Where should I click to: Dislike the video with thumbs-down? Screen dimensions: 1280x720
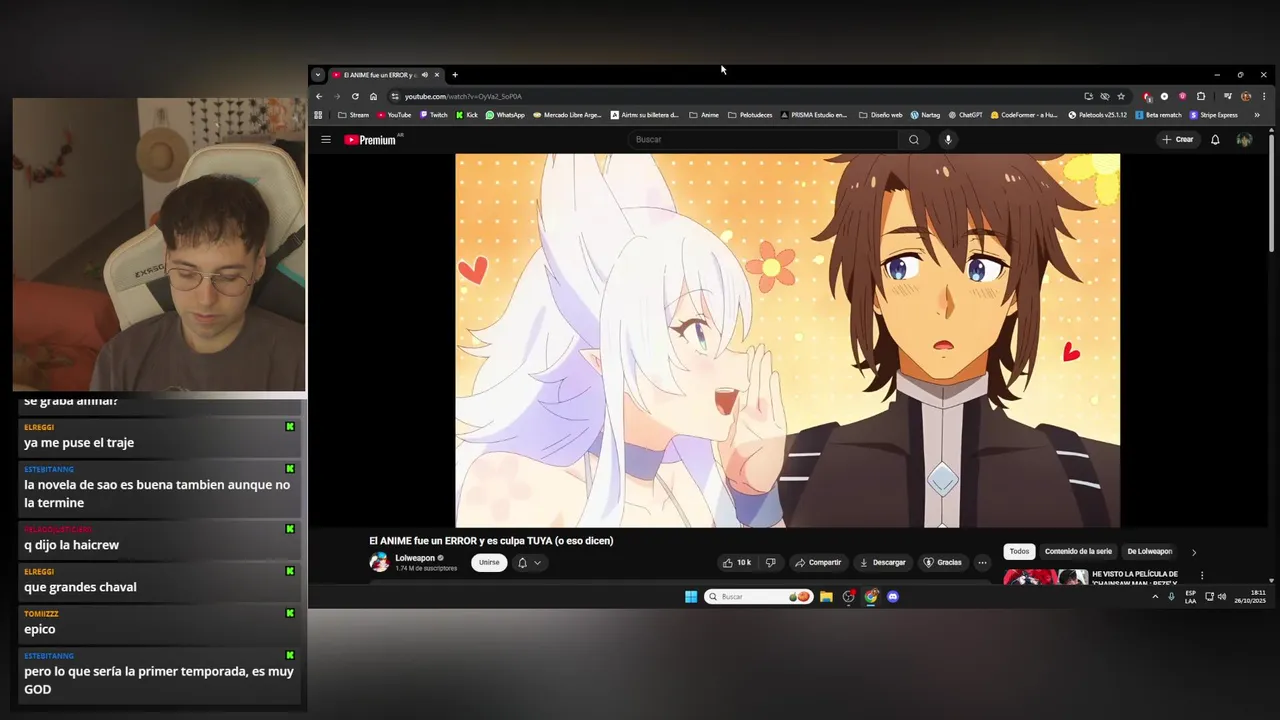(x=770, y=562)
